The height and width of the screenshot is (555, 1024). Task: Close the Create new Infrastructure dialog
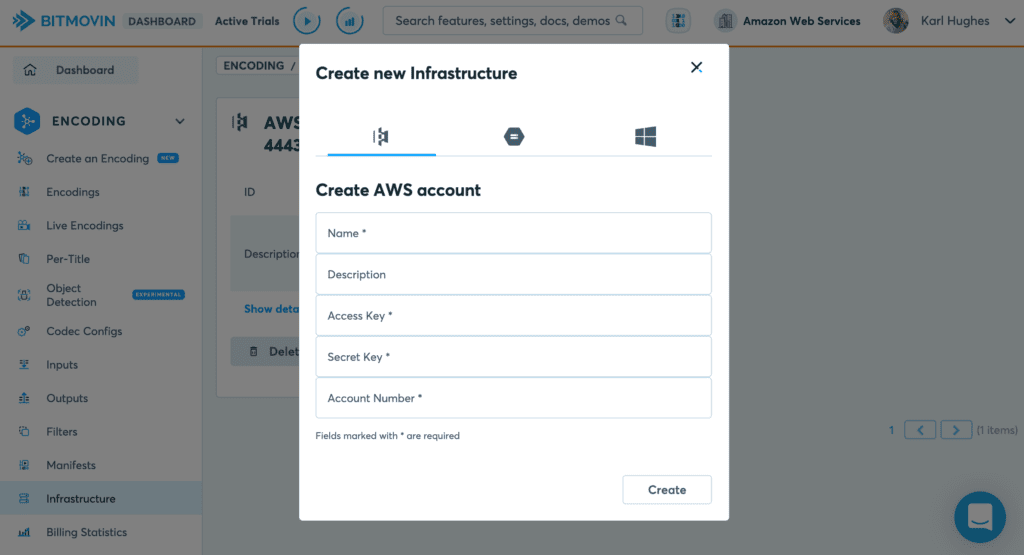[x=696, y=67]
